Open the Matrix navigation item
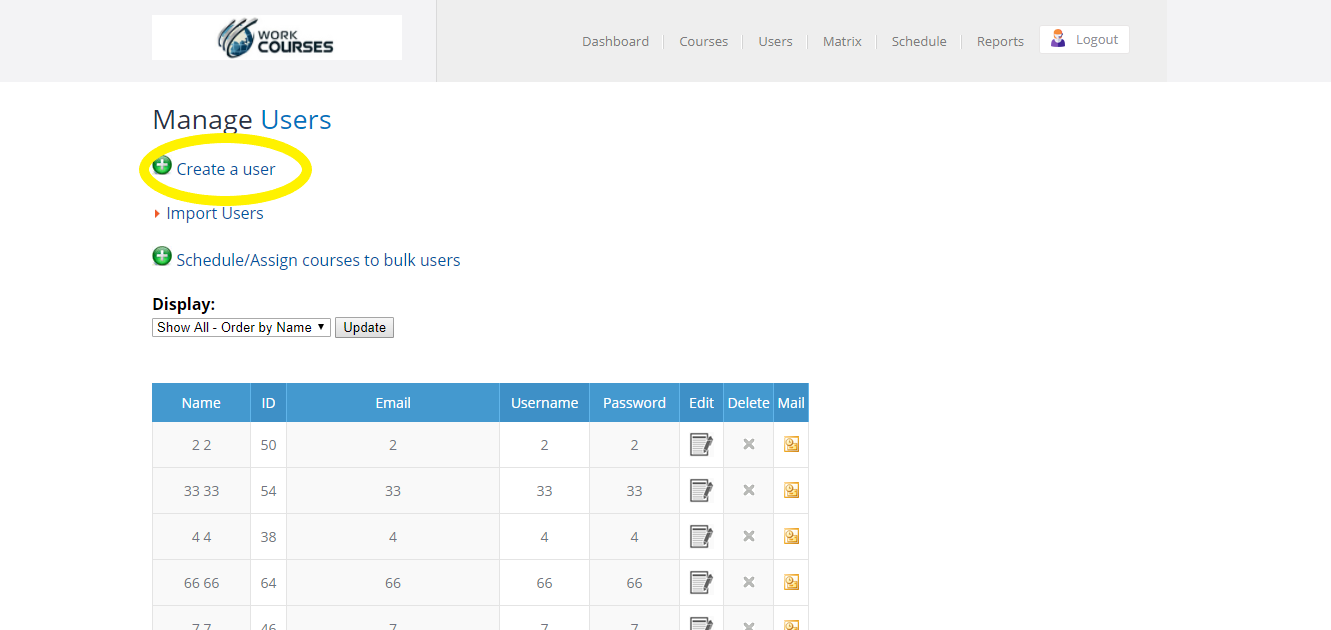This screenshot has width=1331, height=630. 842,41
